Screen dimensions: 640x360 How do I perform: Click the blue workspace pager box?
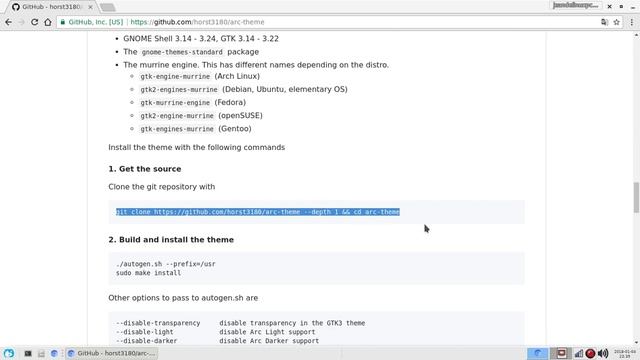537,353
